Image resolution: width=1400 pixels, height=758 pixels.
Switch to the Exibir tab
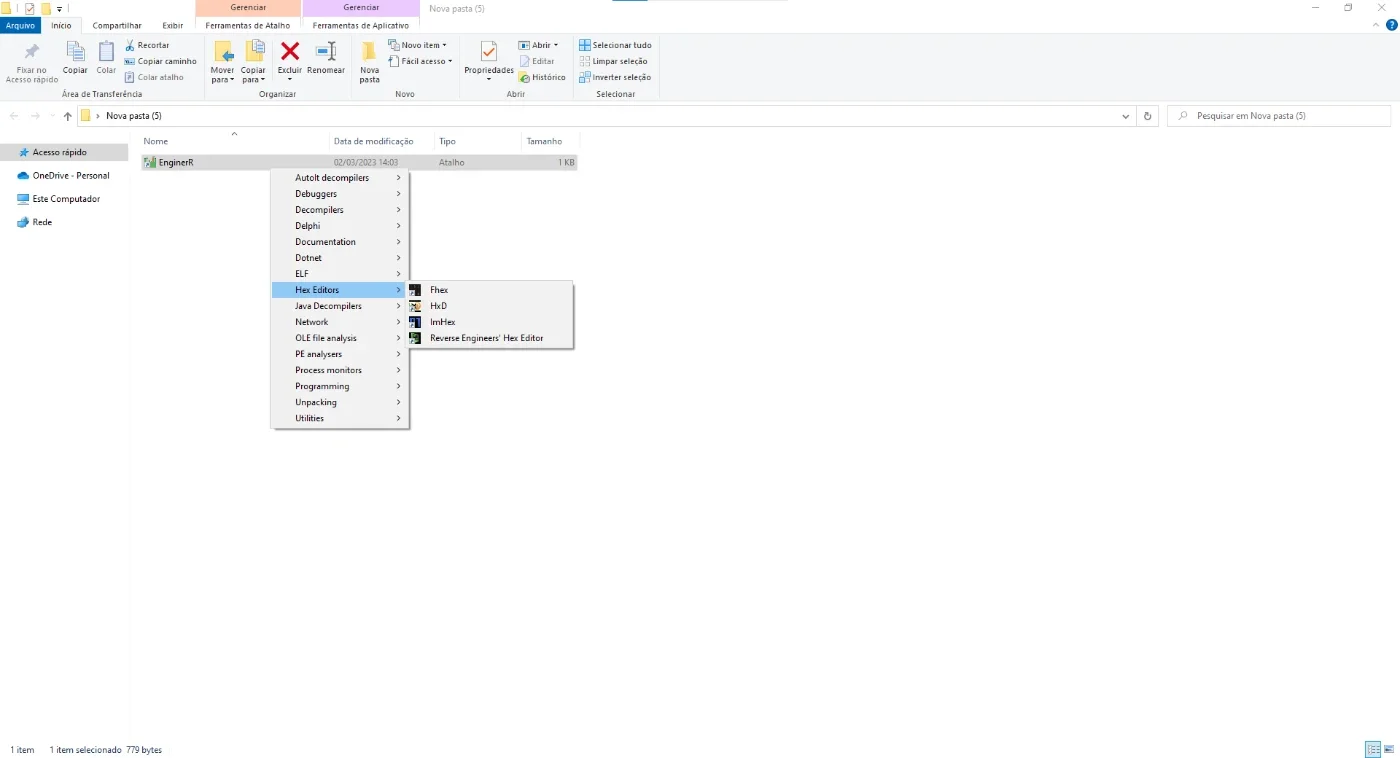(173, 25)
